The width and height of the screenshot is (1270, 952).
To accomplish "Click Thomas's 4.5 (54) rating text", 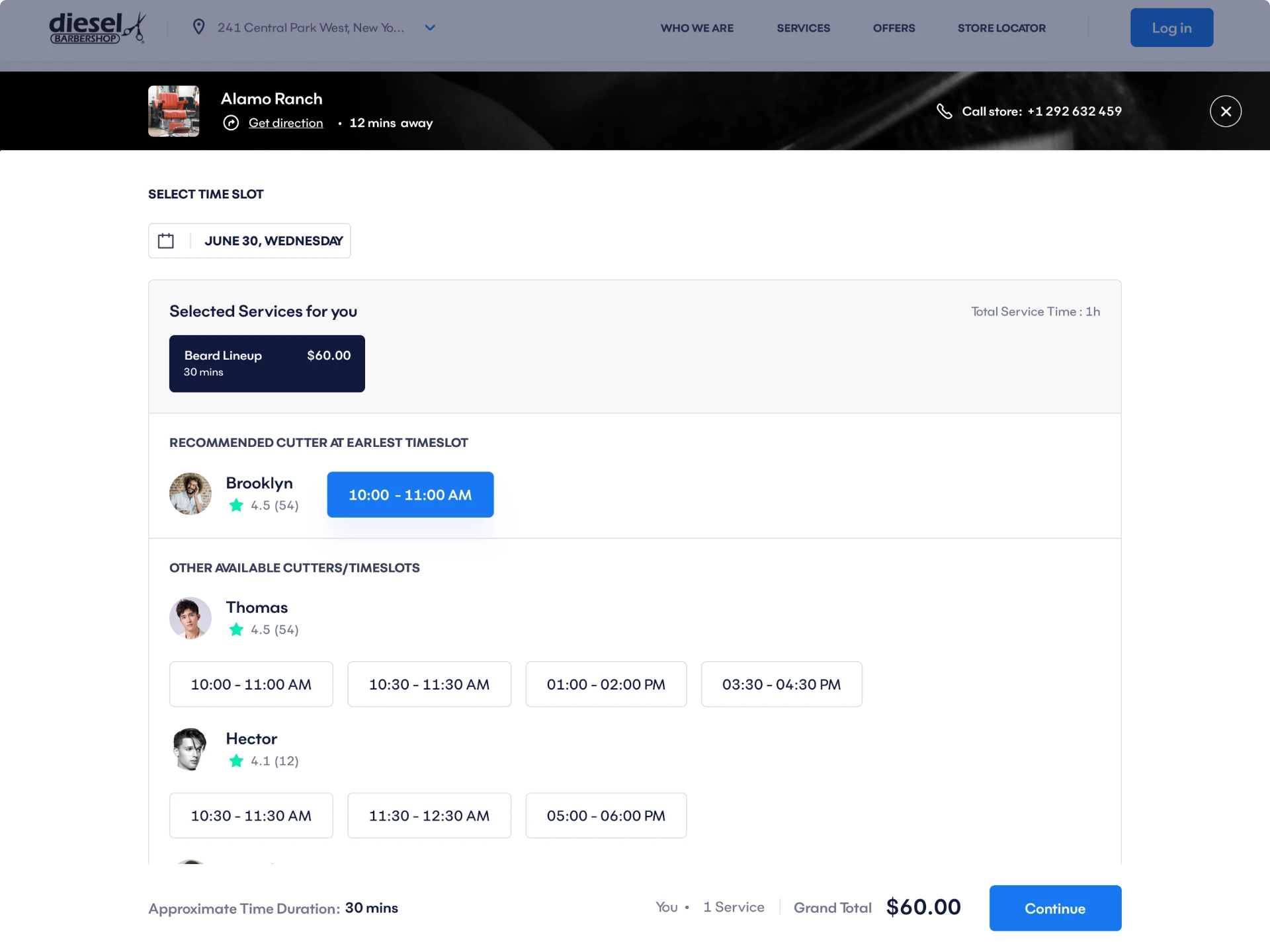I will tap(275, 630).
